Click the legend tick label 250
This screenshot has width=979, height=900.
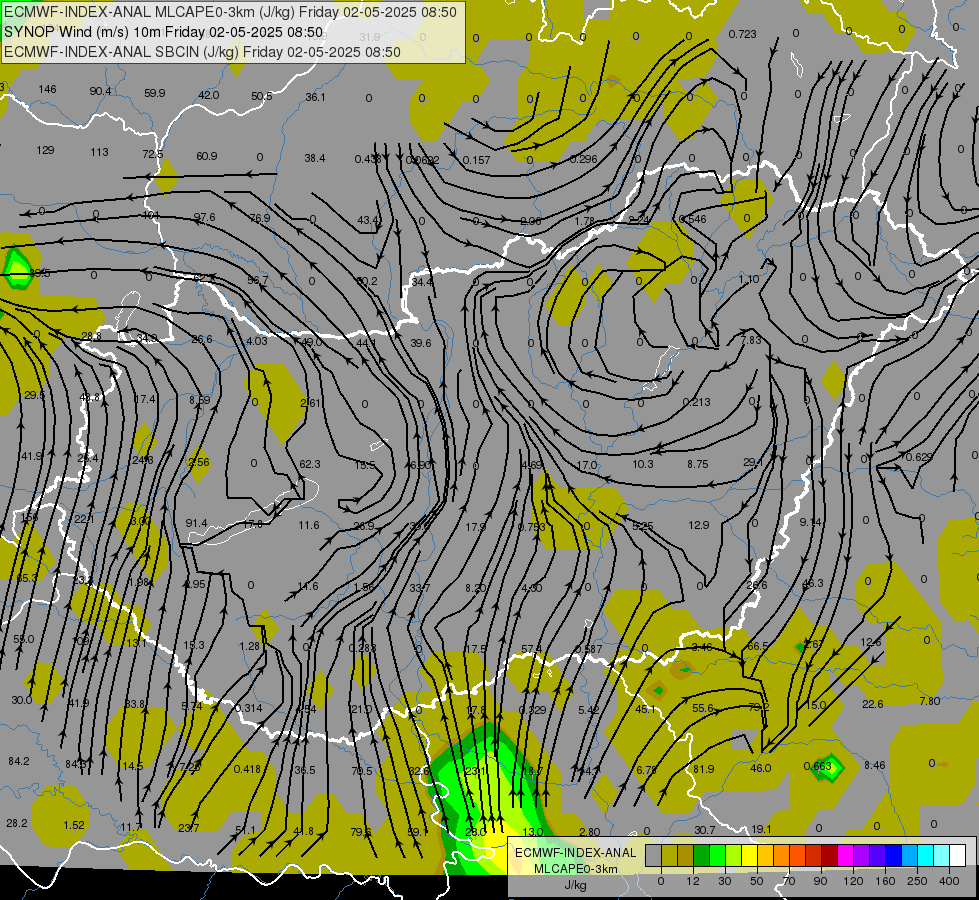(x=917, y=881)
